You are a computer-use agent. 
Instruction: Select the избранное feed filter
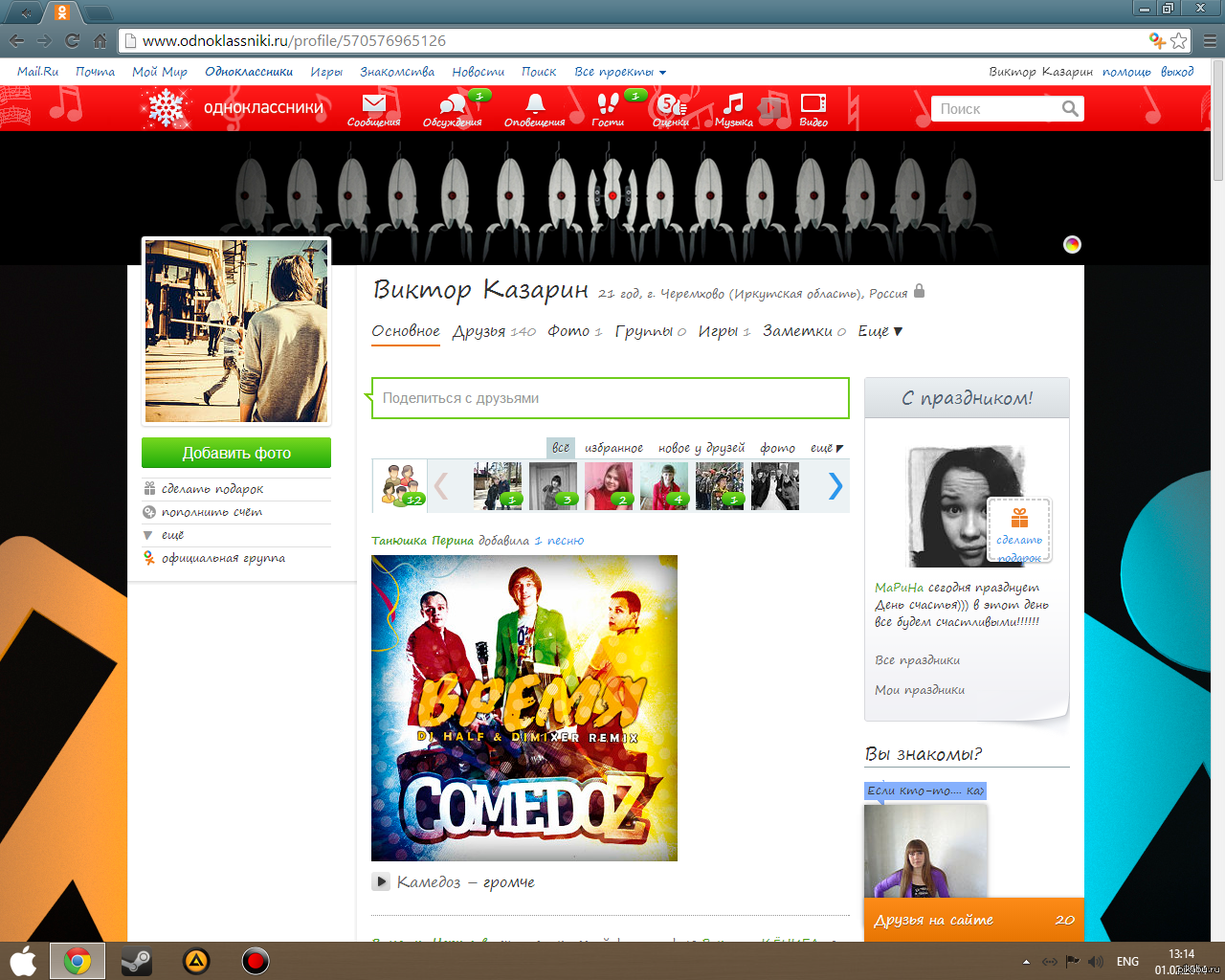pos(613,448)
